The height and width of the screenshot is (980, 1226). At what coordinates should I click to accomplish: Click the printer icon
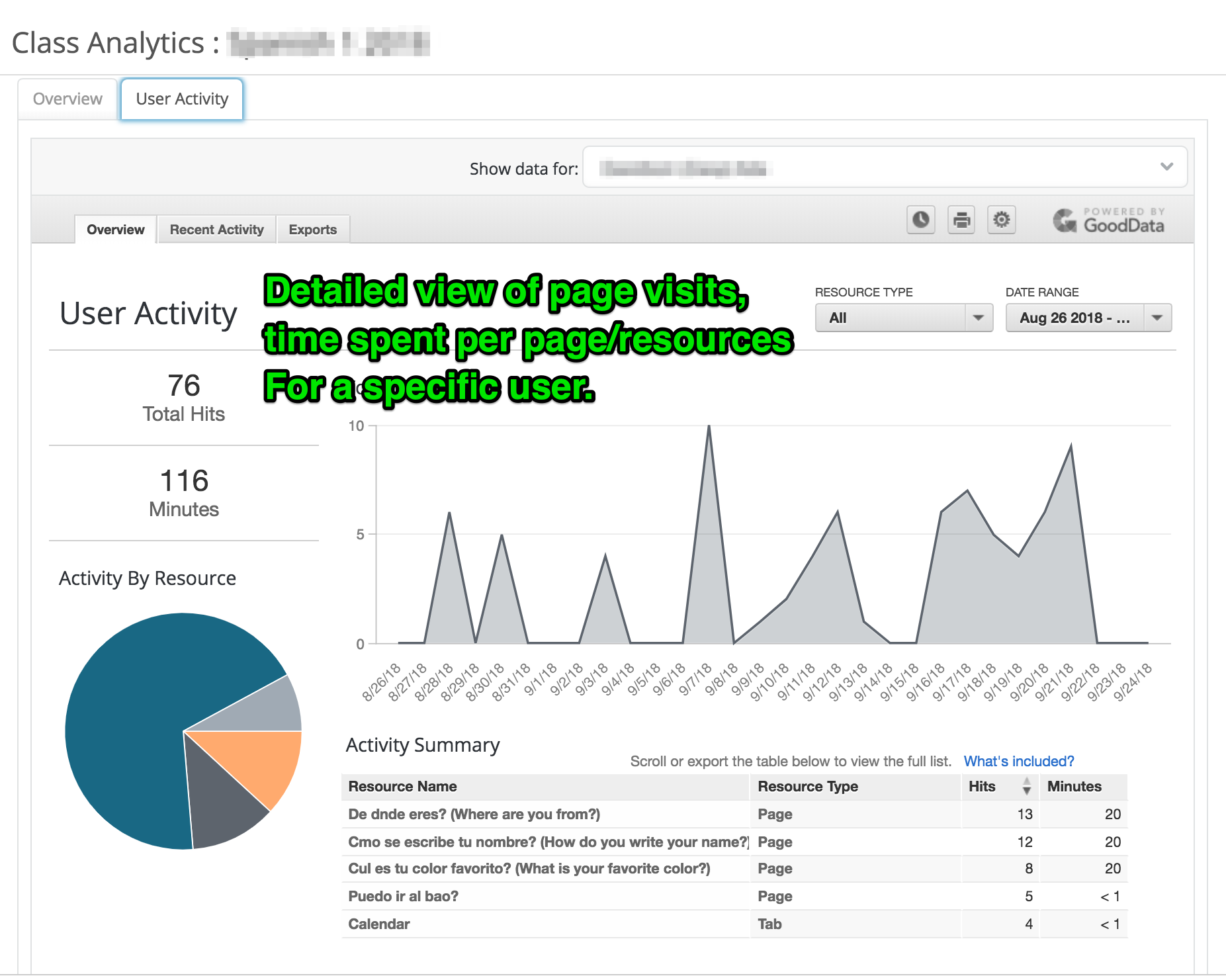(961, 220)
